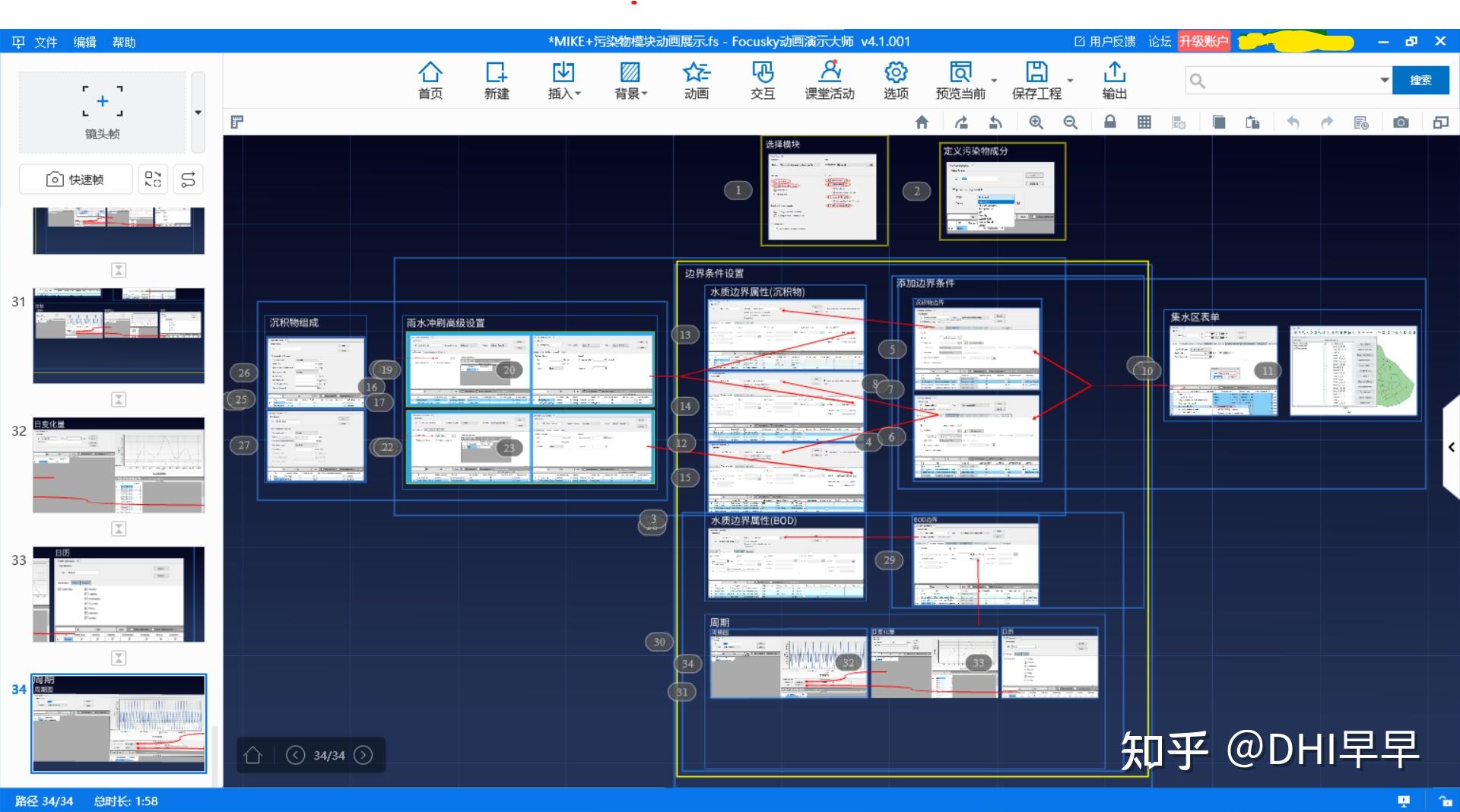Click path marker 2 beside 定义污染物成分
The height and width of the screenshot is (812, 1460).
click(916, 191)
